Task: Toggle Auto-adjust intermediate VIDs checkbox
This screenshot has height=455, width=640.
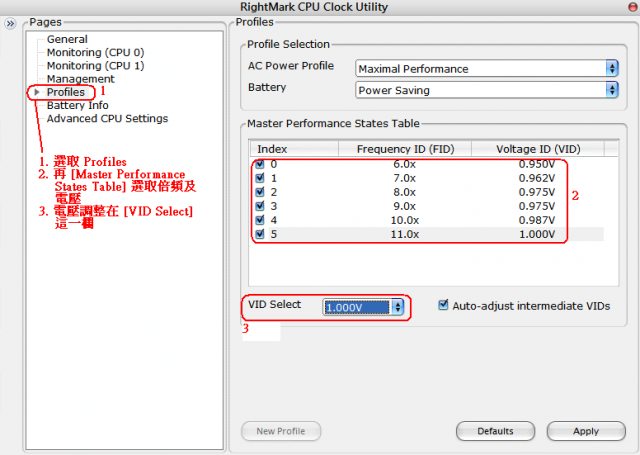Action: coord(443,305)
